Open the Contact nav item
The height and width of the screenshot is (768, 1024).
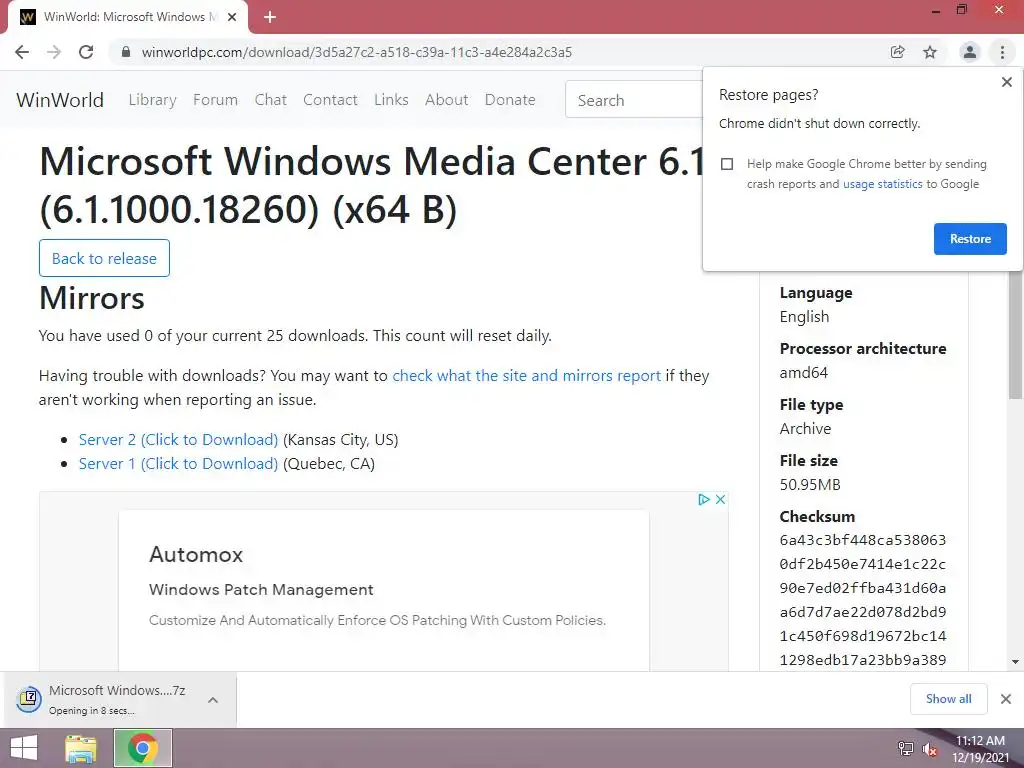point(330,100)
